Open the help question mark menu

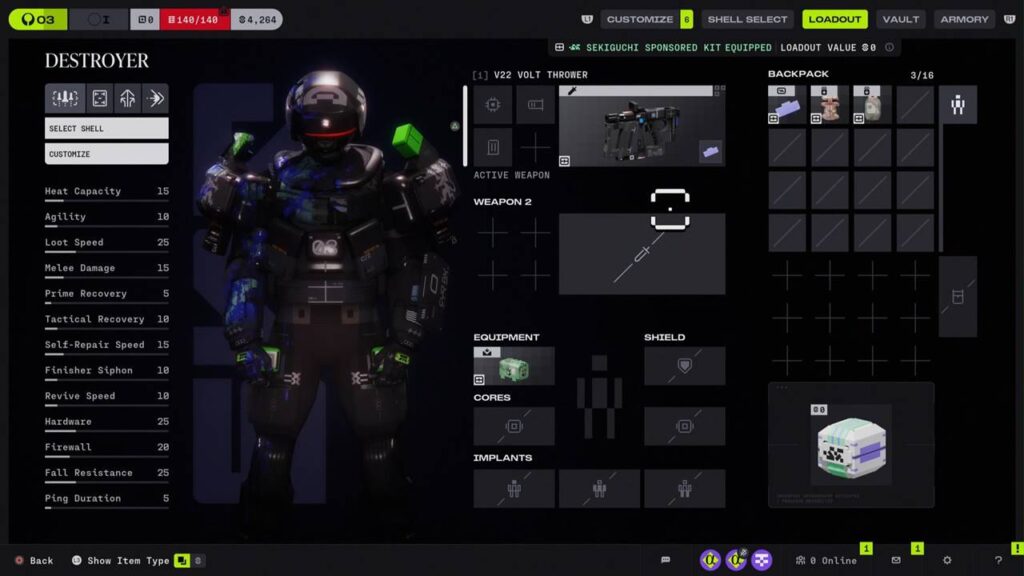point(998,560)
